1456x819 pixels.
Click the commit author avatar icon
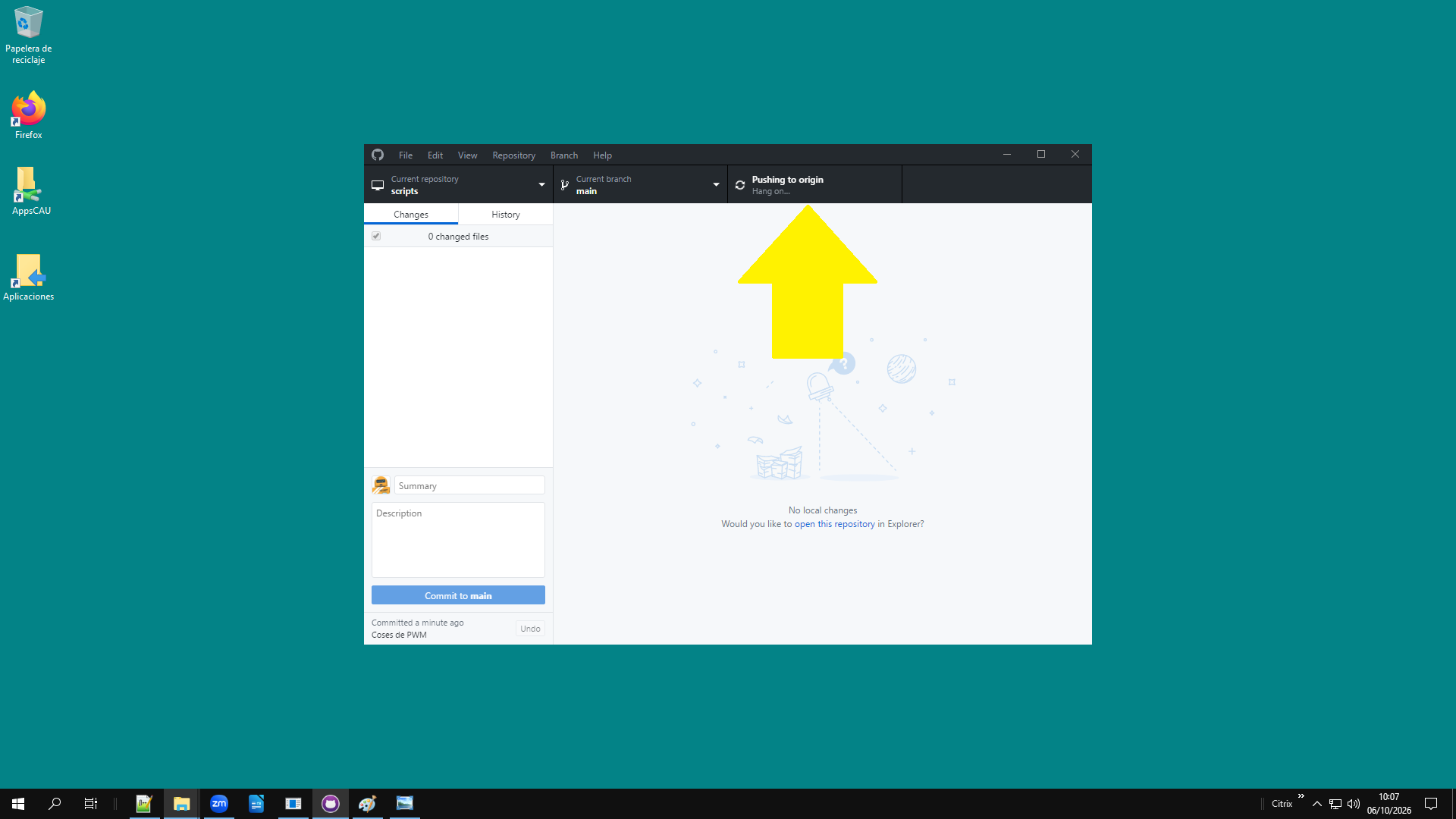click(381, 485)
